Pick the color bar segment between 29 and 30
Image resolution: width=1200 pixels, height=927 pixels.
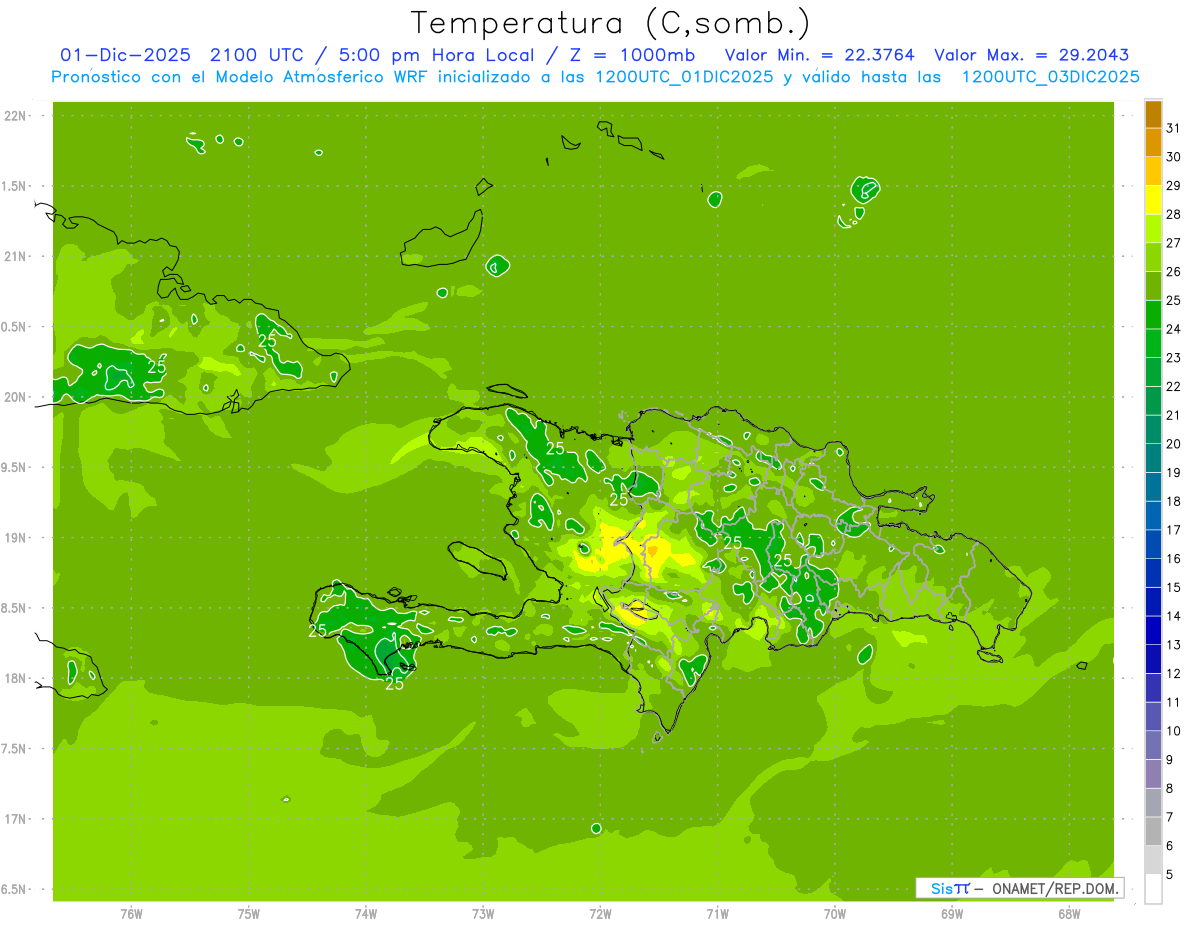coord(1153,171)
